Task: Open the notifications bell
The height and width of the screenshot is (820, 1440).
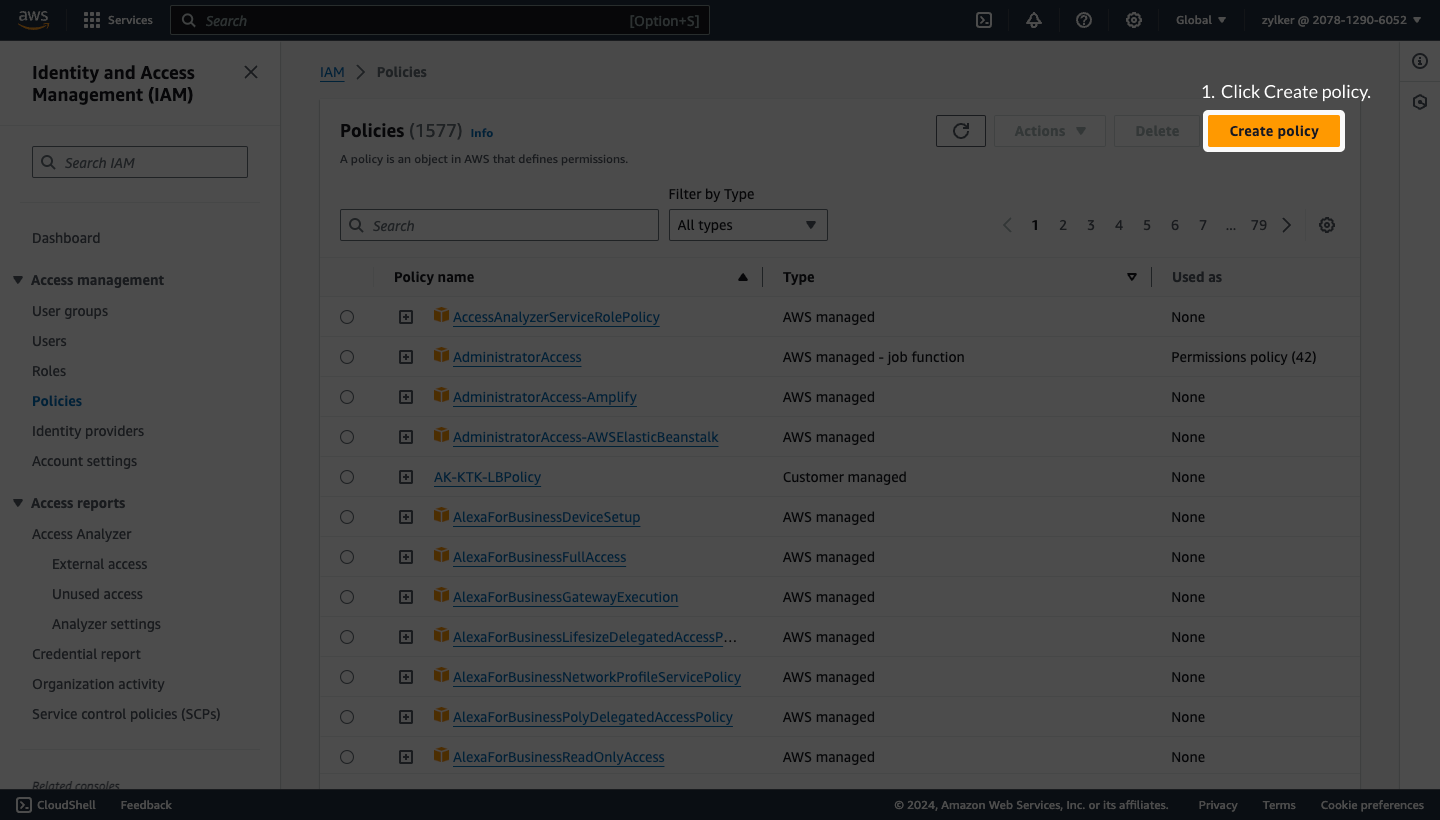Action: coord(1034,20)
